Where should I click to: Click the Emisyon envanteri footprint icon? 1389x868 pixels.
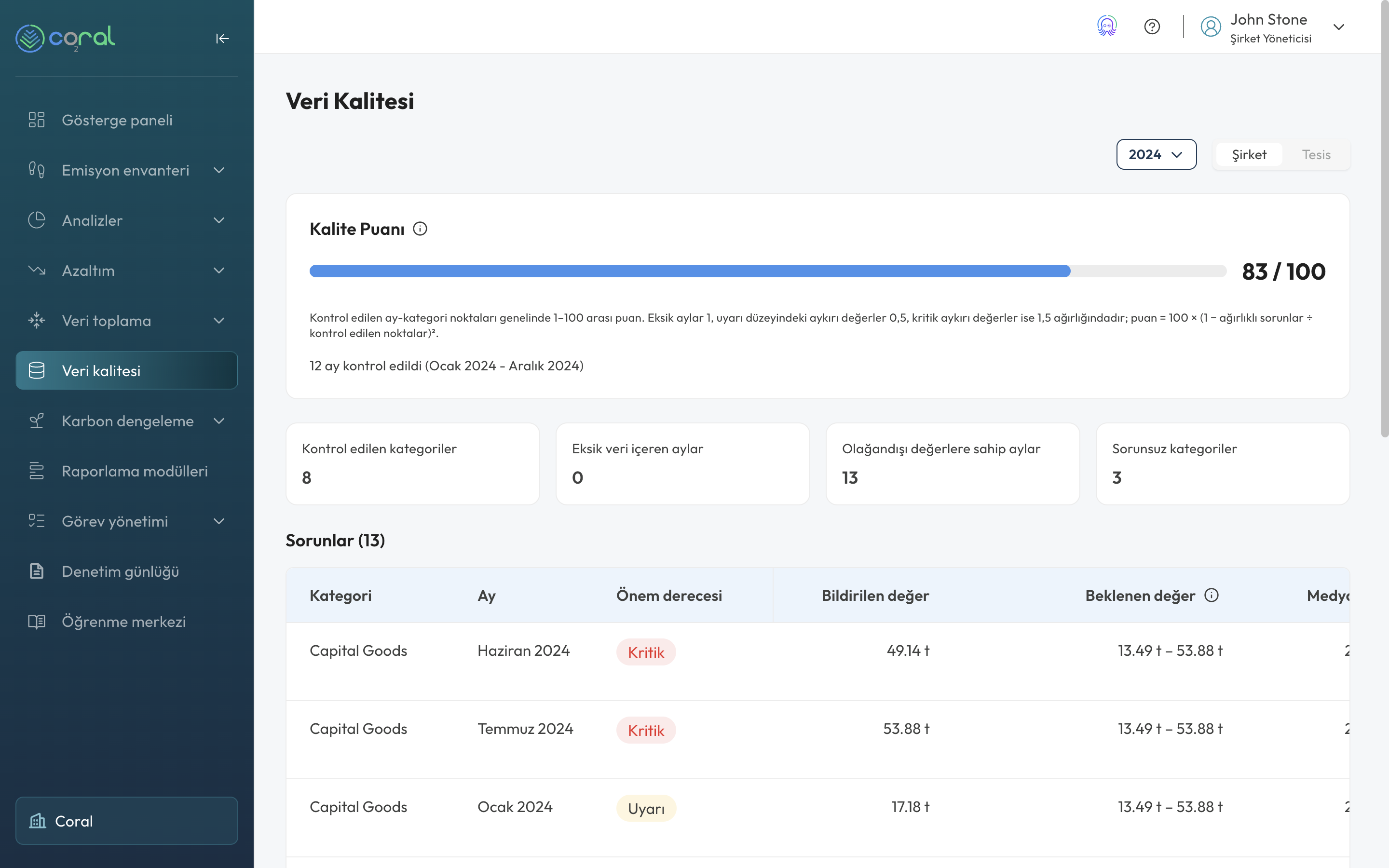(x=37, y=170)
